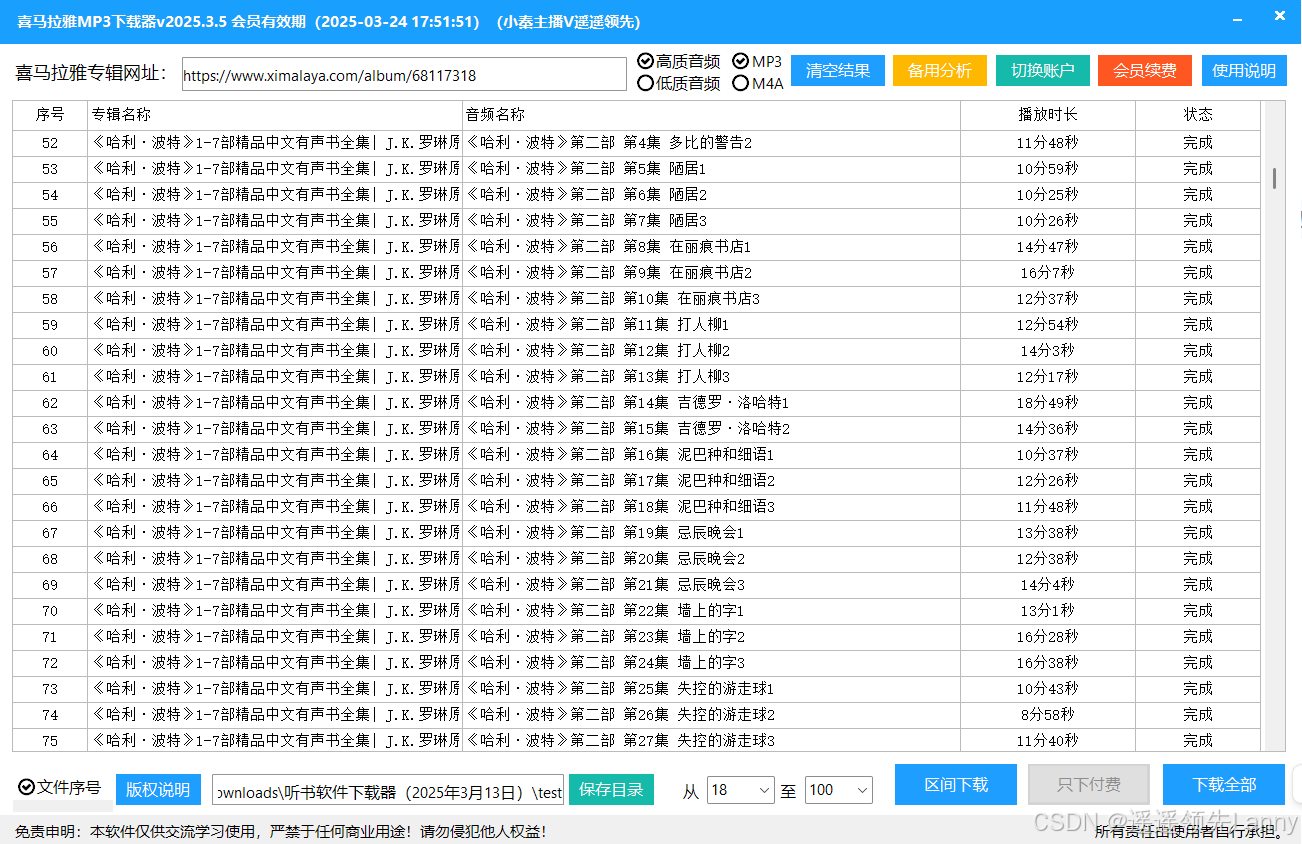The height and width of the screenshot is (844, 1302).
Task: Select row 第25集 失控的游走球1
Action: pos(637,689)
